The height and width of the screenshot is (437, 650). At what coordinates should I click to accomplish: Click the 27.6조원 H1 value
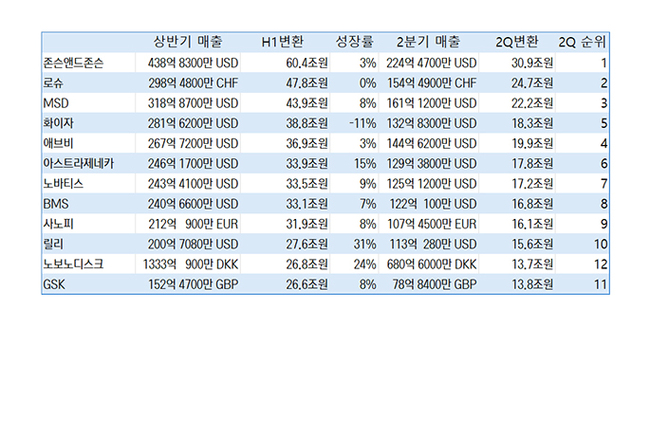(x=307, y=244)
